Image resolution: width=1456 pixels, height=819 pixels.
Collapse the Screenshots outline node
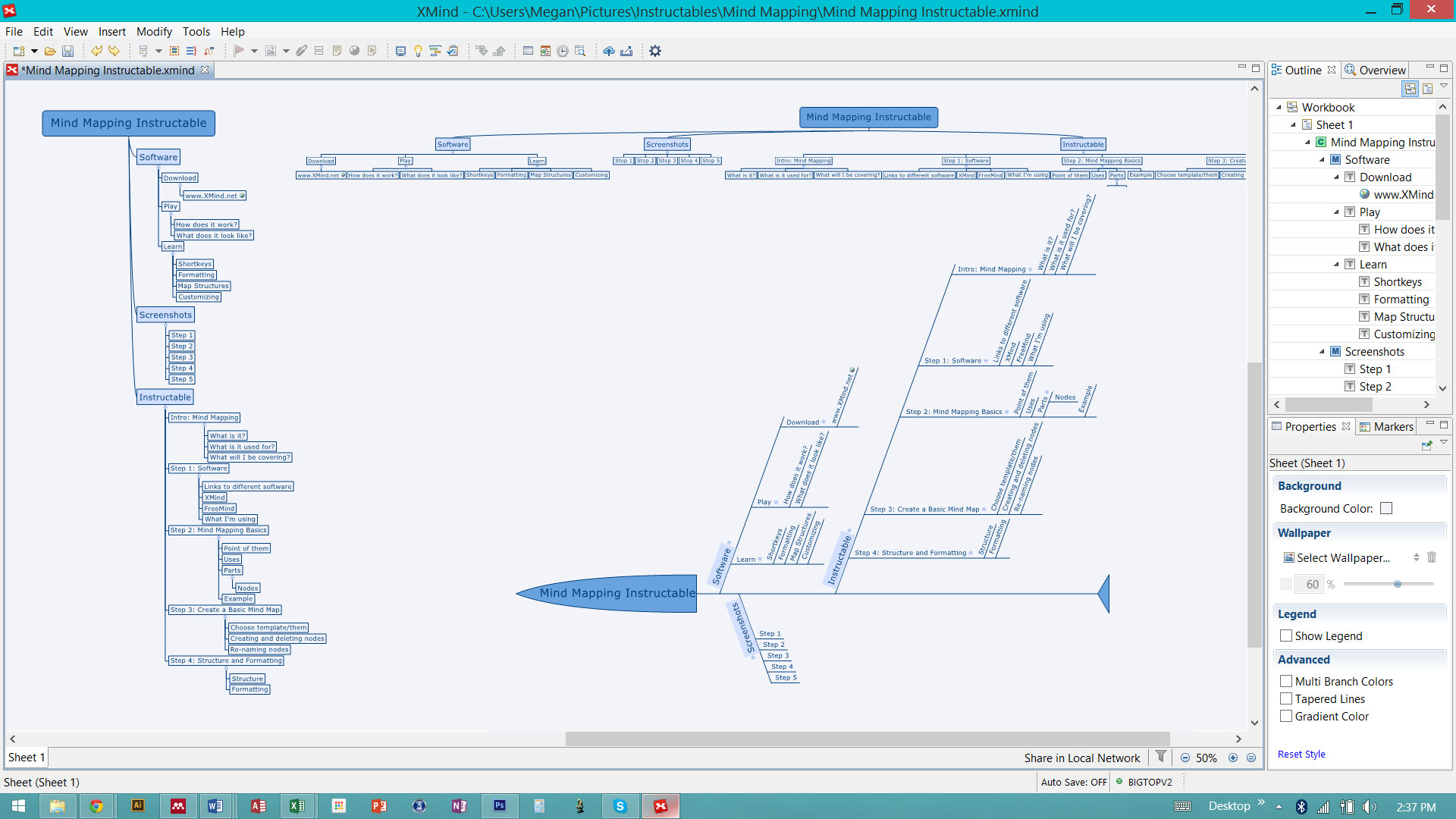point(1322,352)
